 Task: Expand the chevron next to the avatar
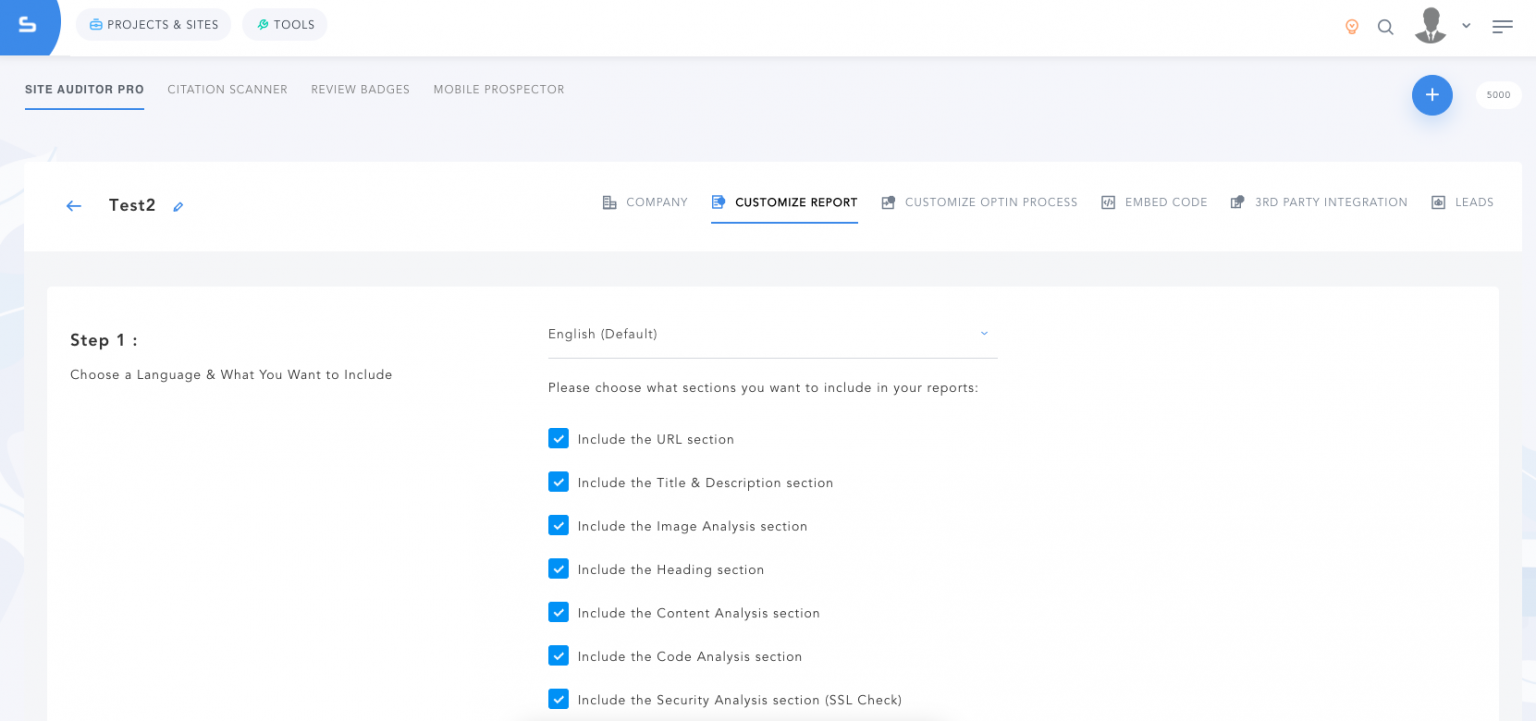1466,26
